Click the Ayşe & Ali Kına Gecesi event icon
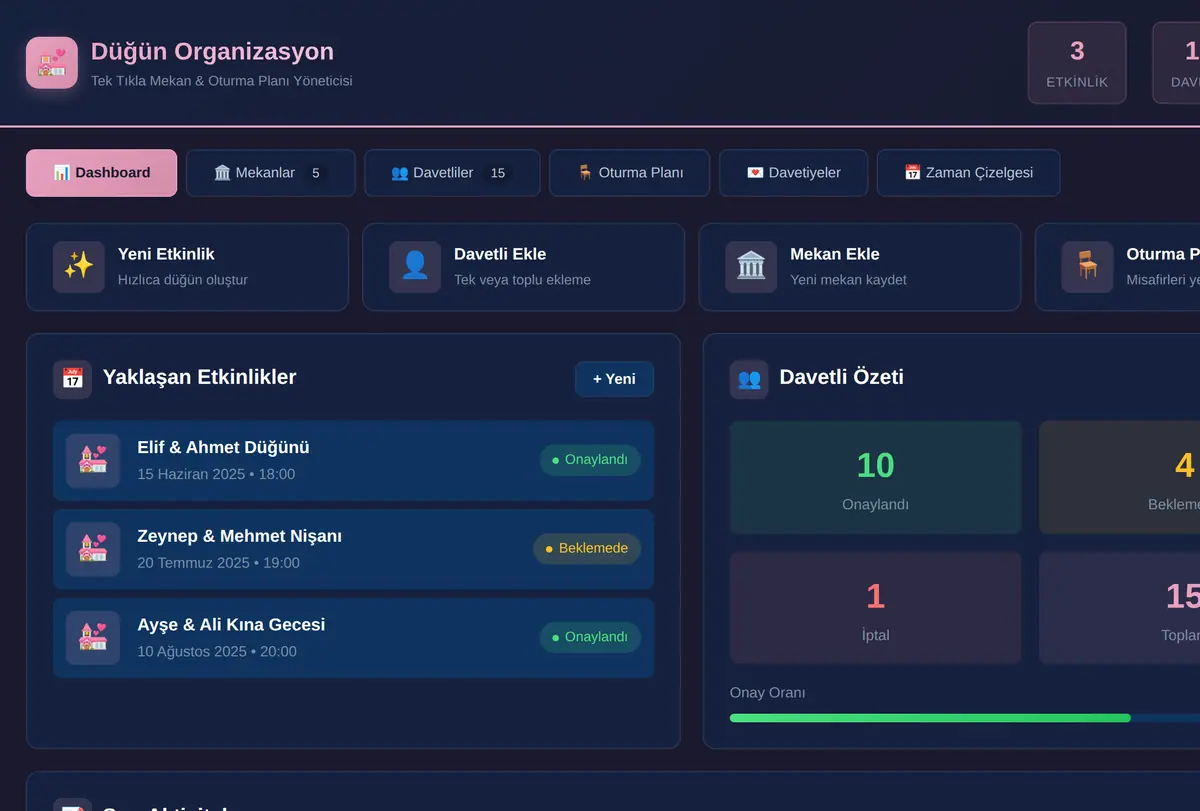The image size is (1200, 811). [x=93, y=638]
